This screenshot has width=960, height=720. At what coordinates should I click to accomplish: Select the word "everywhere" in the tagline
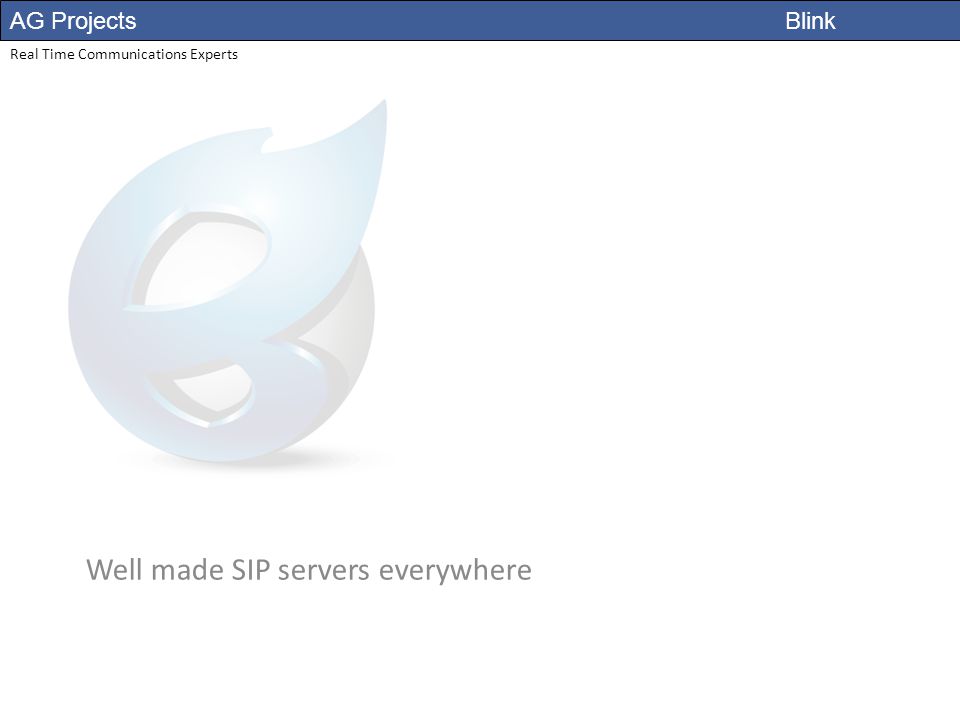456,571
